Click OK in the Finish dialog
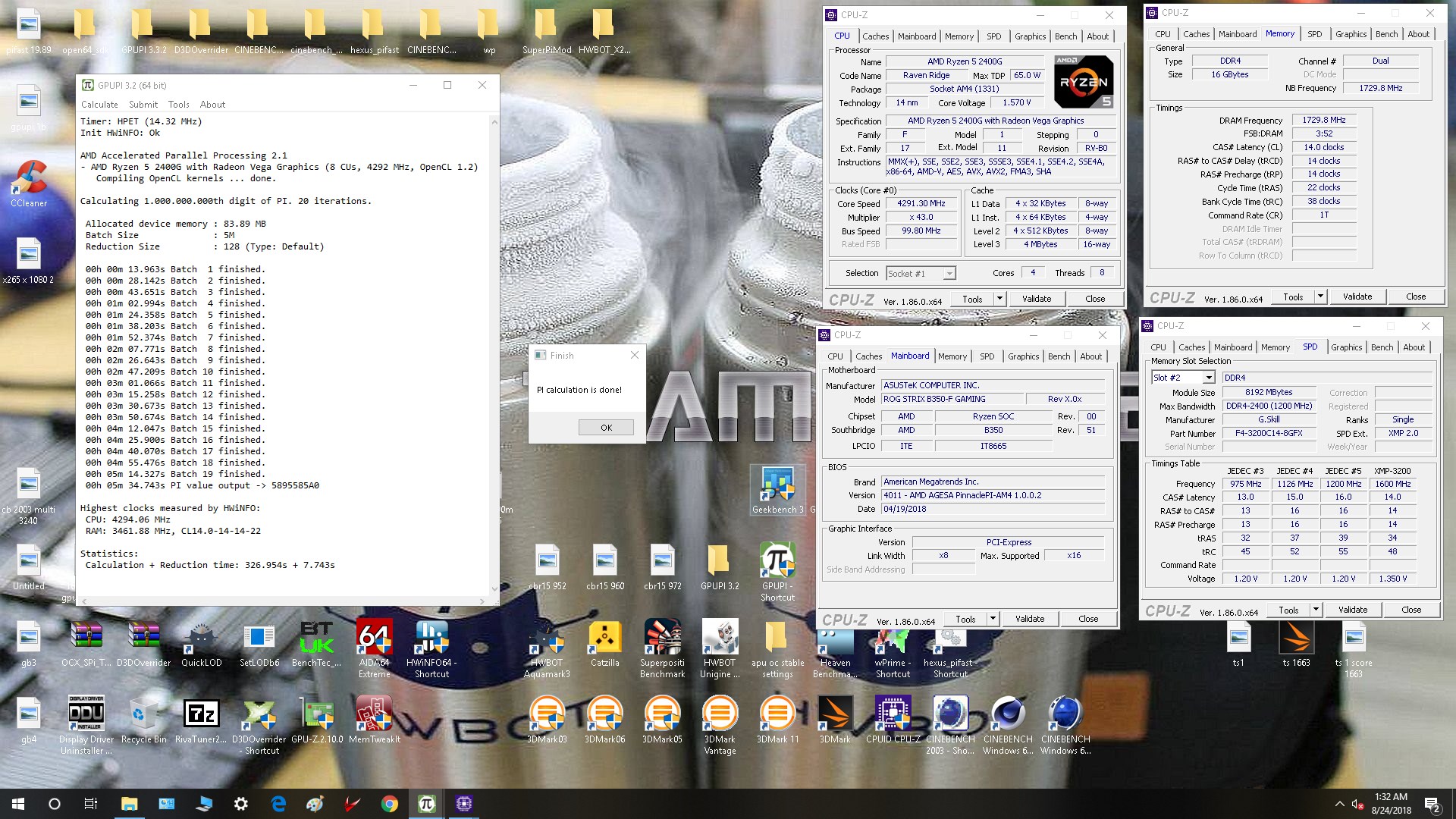Viewport: 1456px width, 819px height. click(606, 428)
